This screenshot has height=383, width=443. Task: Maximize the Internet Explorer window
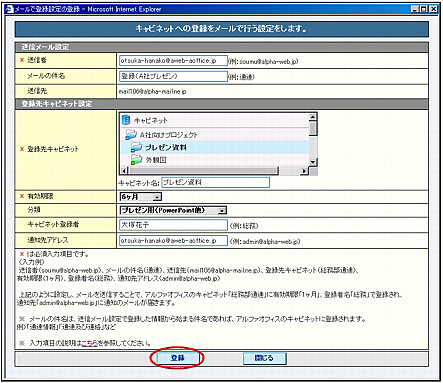[x=424, y=9]
